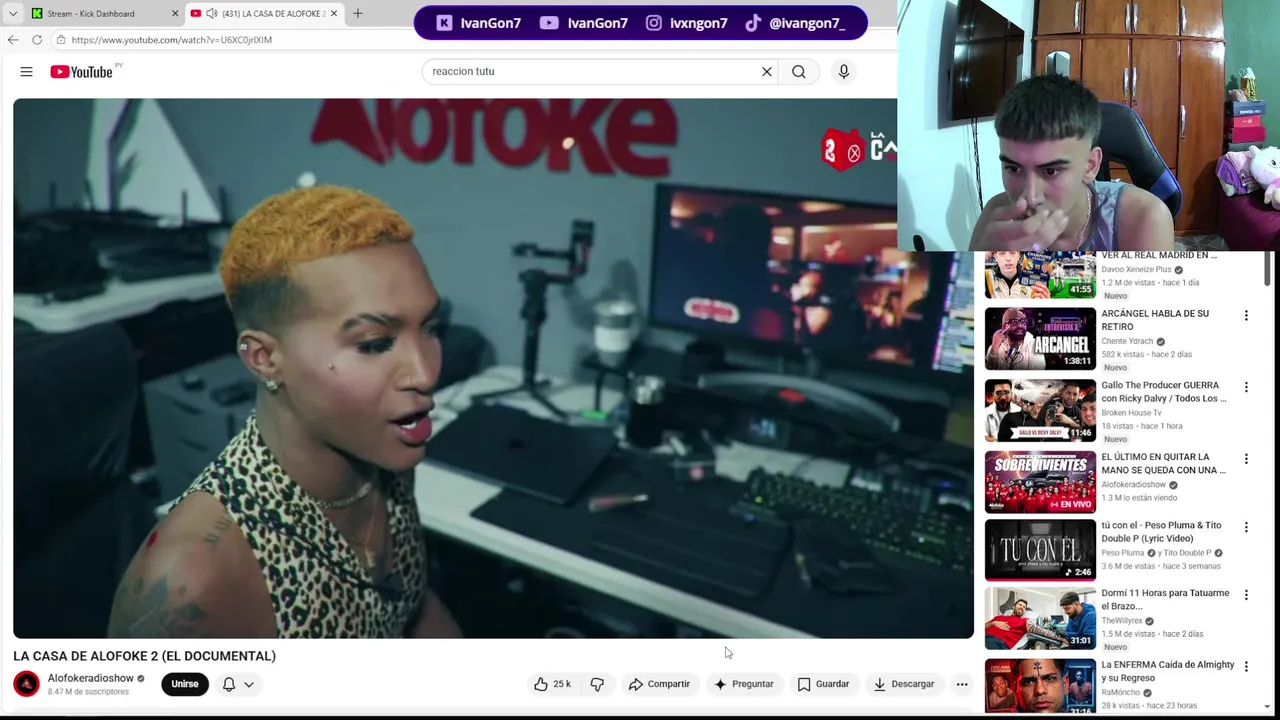The height and width of the screenshot is (720, 1280).
Task: Open channel 'Davoo Xeneize Plus'
Action: (x=1136, y=269)
